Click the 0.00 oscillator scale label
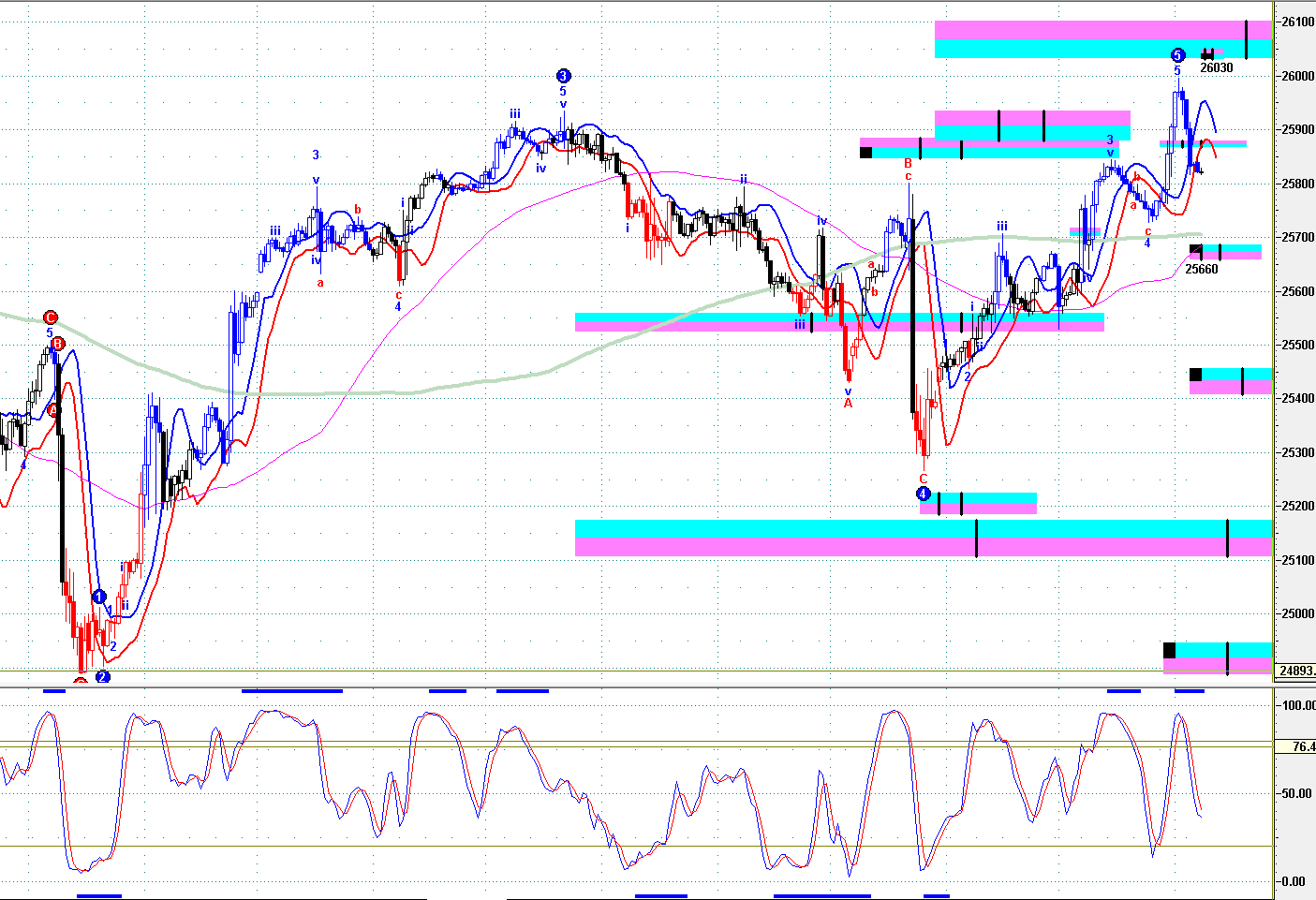 tap(1293, 881)
